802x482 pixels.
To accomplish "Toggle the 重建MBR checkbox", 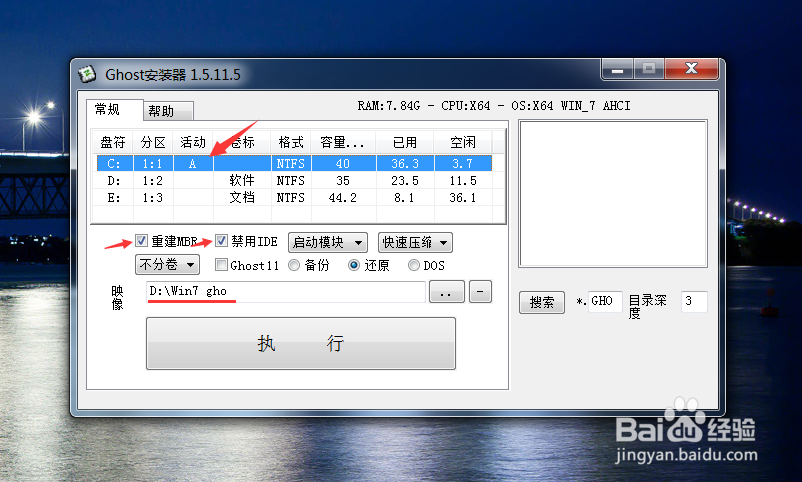I will [142, 240].
